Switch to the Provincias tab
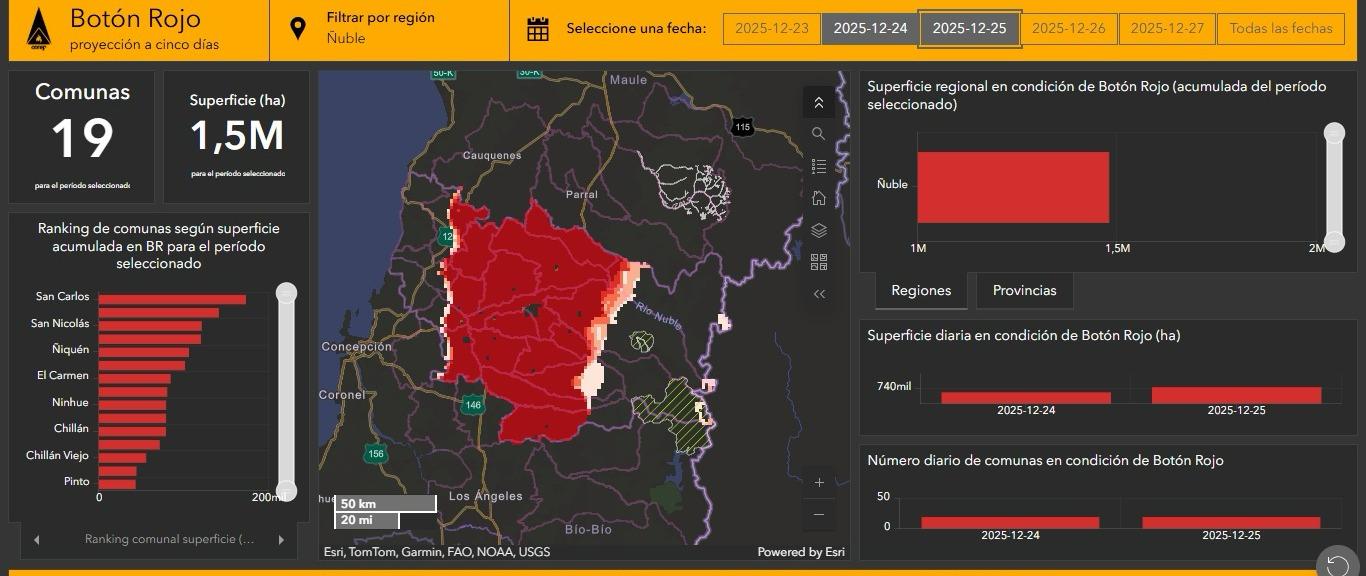The image size is (1366, 576). (1024, 291)
